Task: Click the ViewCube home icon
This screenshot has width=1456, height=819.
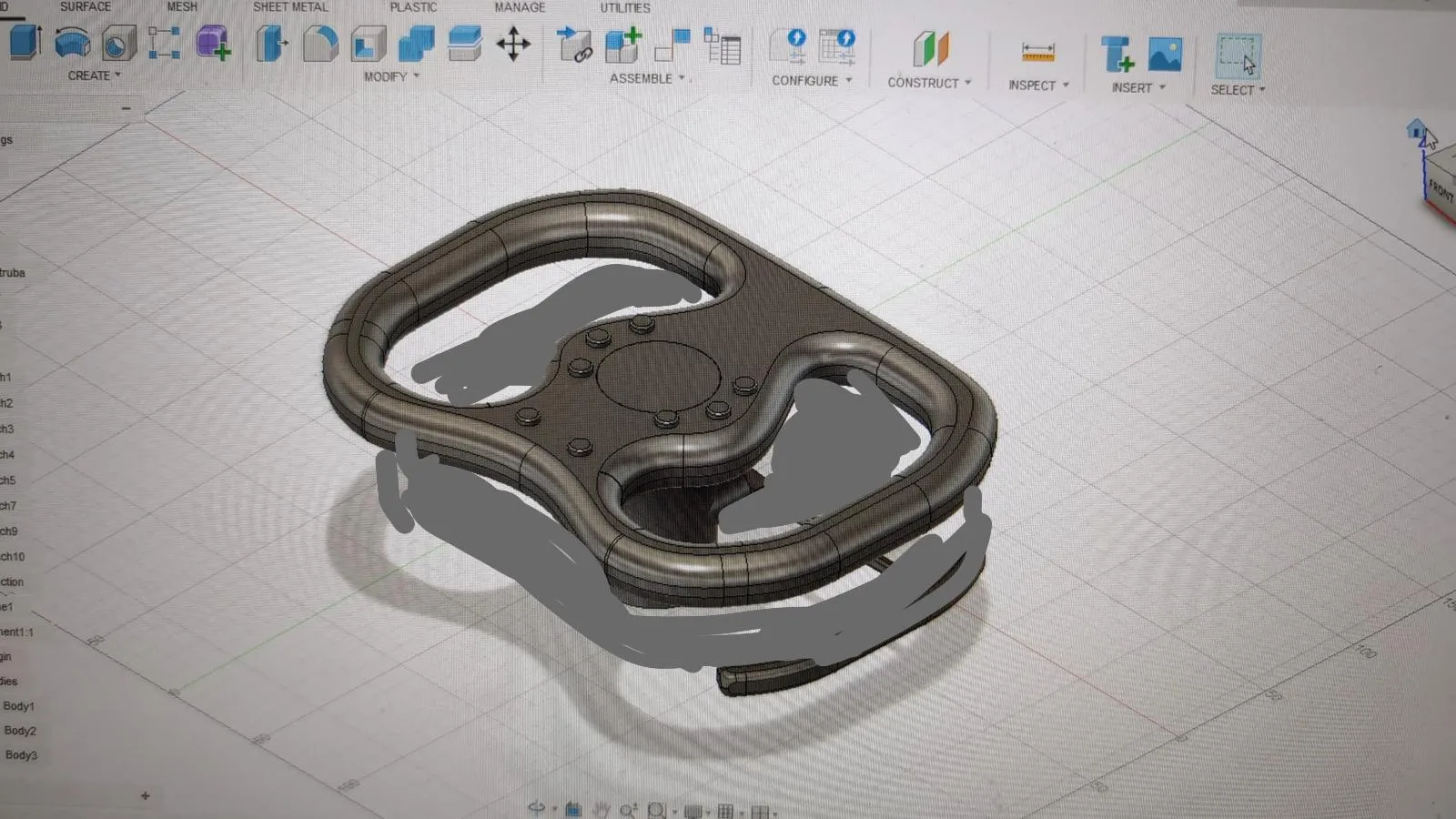Action: [x=1416, y=129]
